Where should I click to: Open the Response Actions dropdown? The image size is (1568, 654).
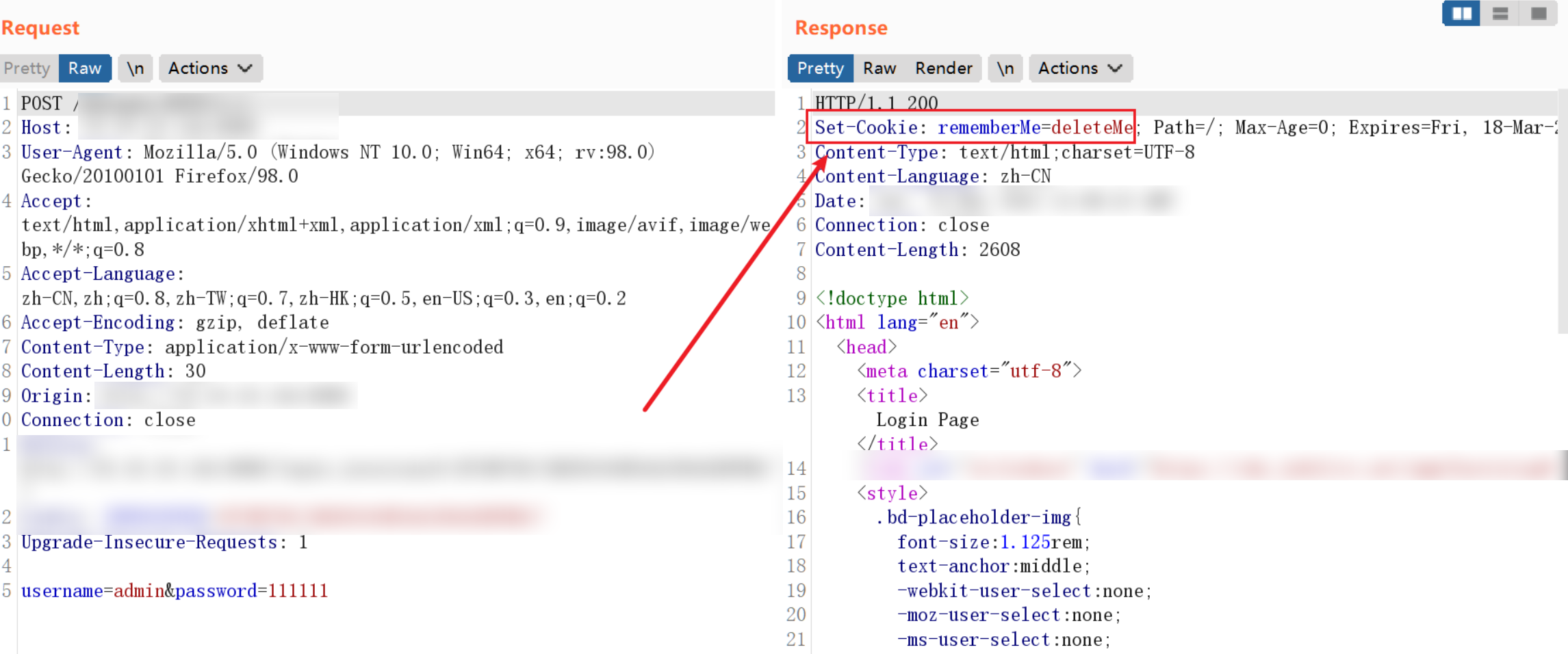point(1081,68)
